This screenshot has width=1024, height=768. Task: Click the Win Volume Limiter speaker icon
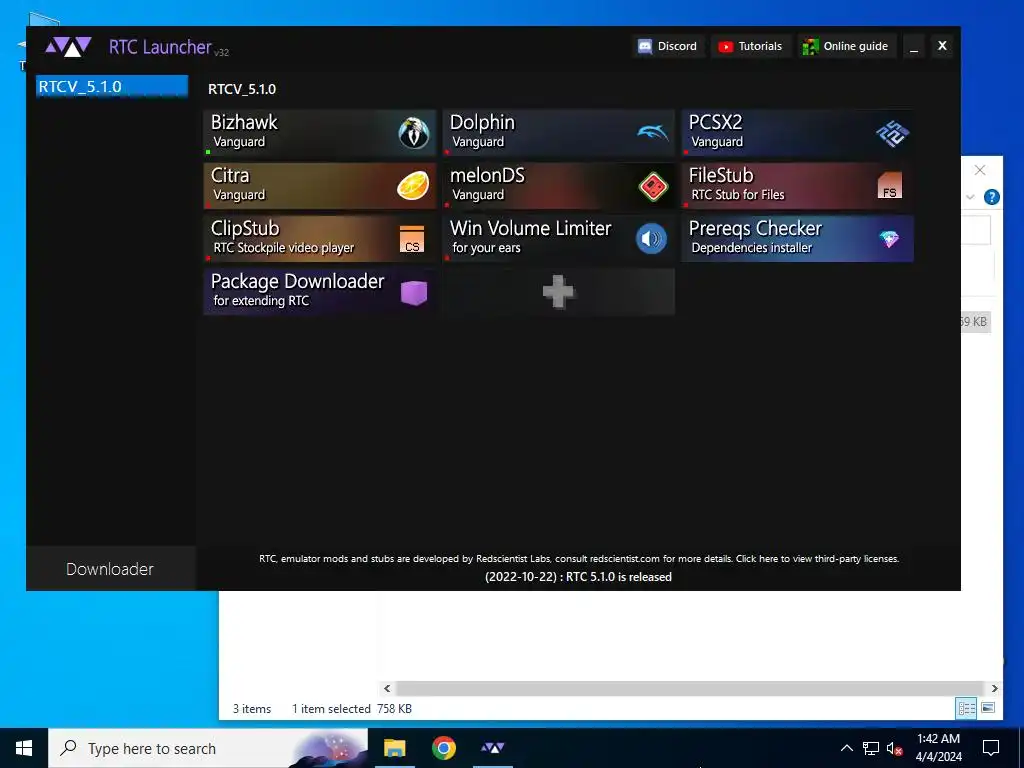[651, 239]
